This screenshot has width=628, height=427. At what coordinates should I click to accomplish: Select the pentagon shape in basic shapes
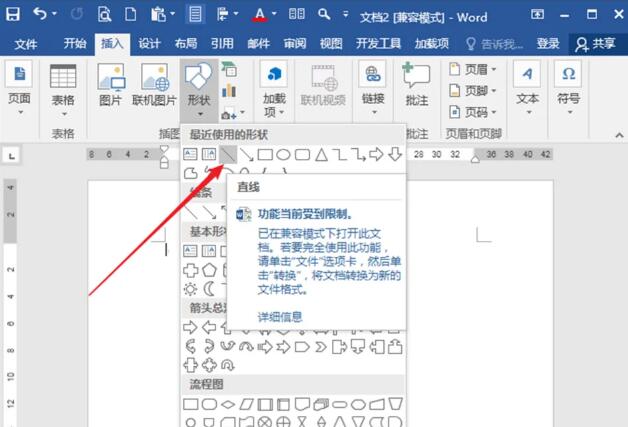click(x=209, y=270)
